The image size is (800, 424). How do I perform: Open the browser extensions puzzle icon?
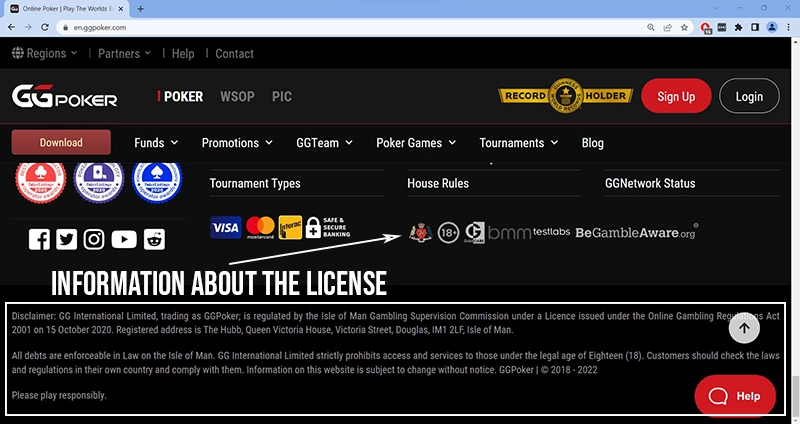pos(738,28)
